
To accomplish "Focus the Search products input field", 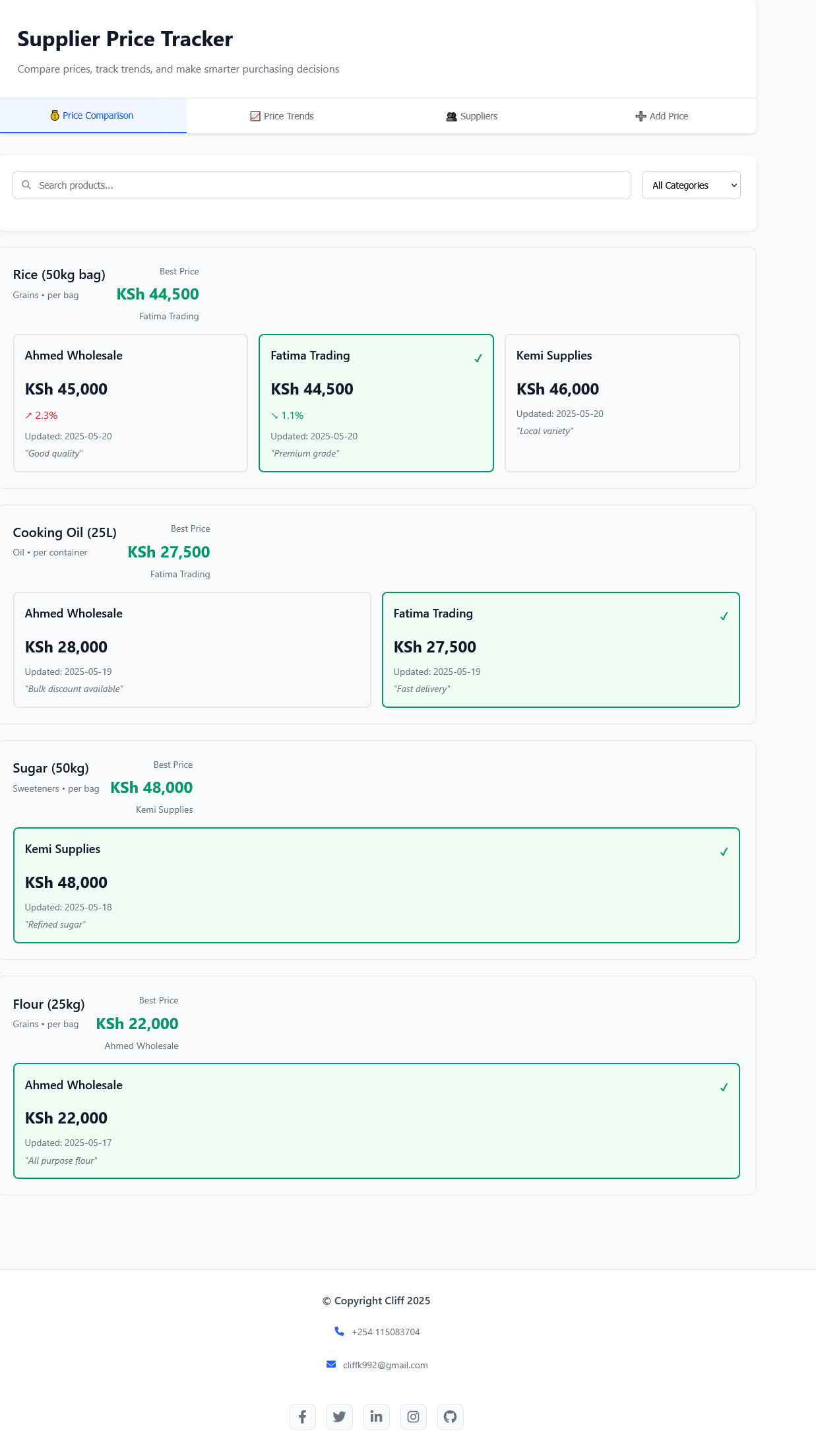I will point(330,185).
